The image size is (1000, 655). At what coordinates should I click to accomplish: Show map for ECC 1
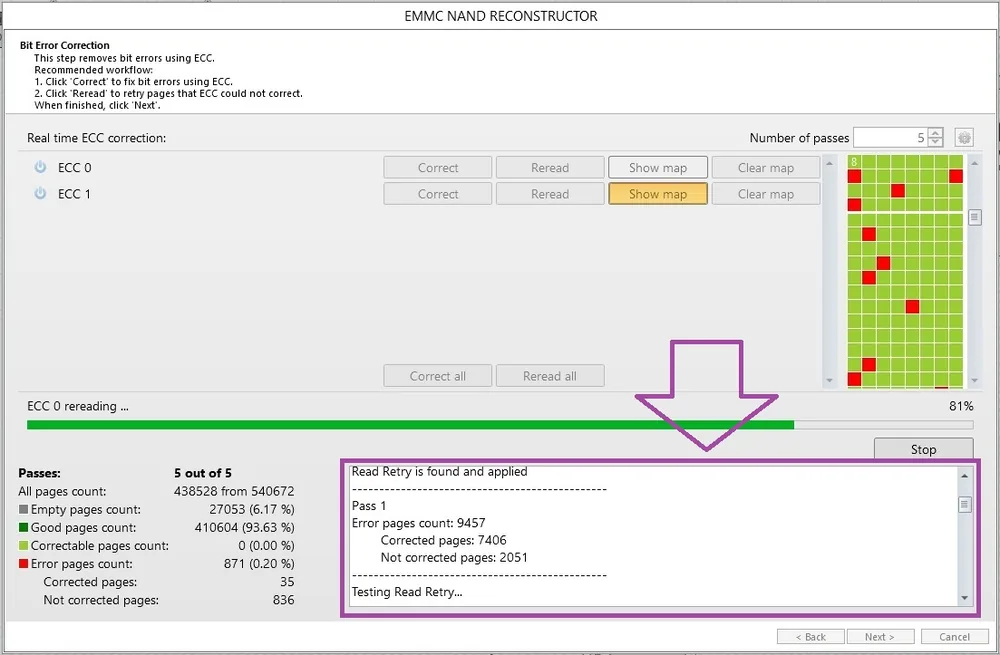(658, 194)
